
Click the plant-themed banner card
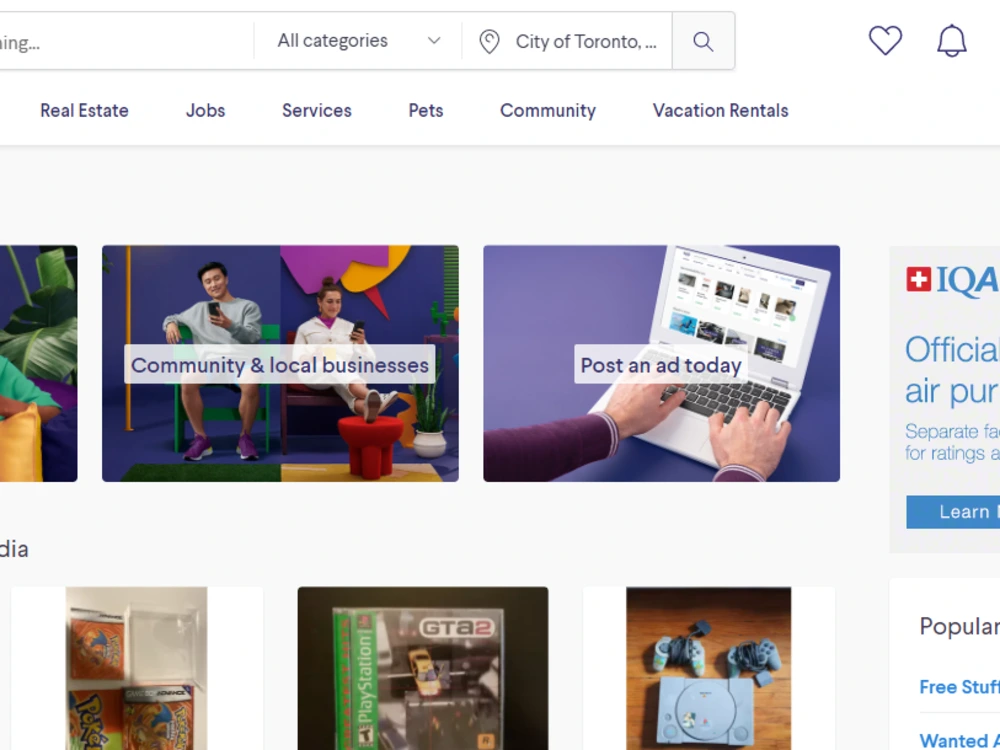38,364
